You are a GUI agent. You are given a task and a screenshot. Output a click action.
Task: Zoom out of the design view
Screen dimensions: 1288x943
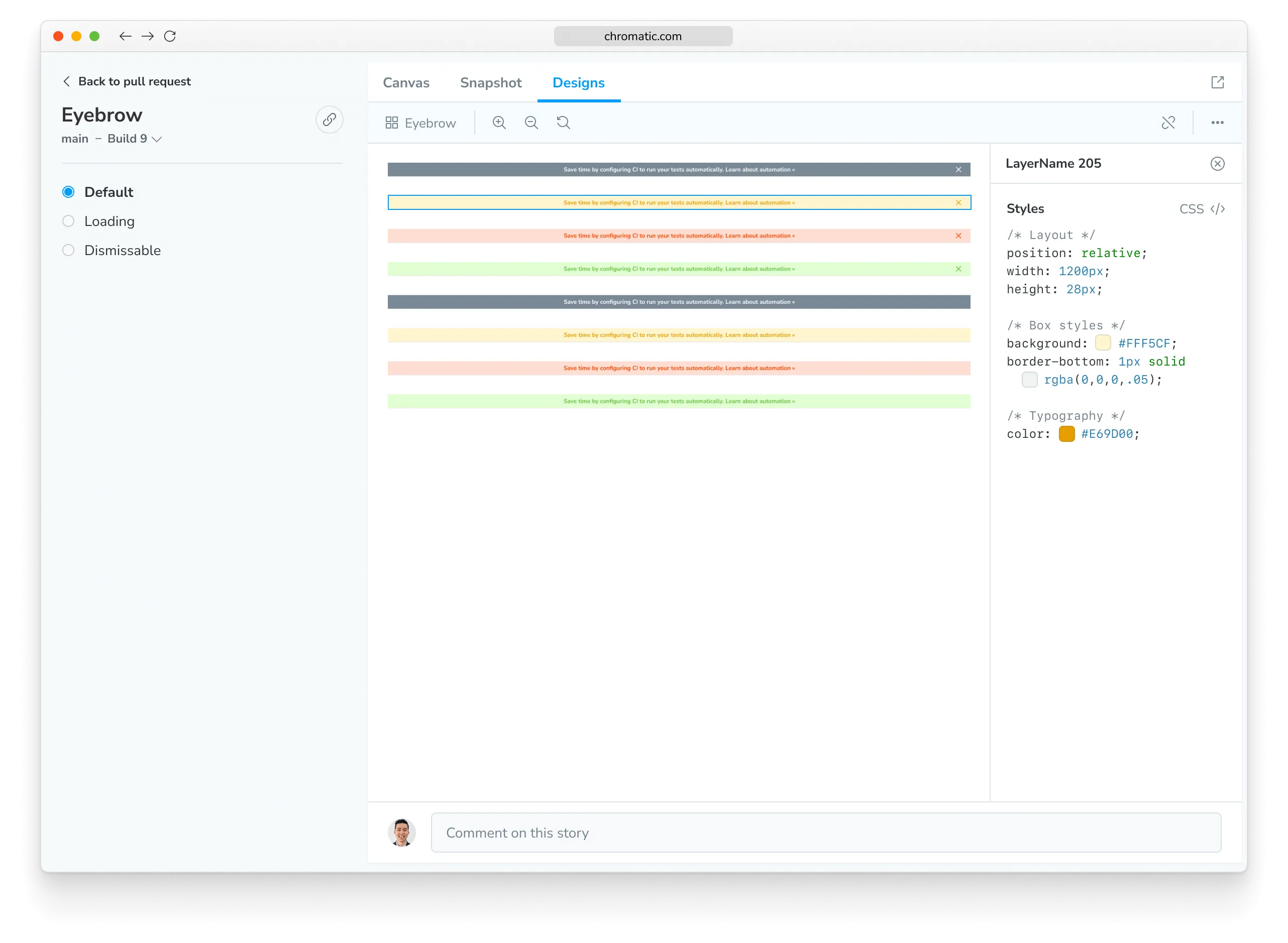pos(531,123)
